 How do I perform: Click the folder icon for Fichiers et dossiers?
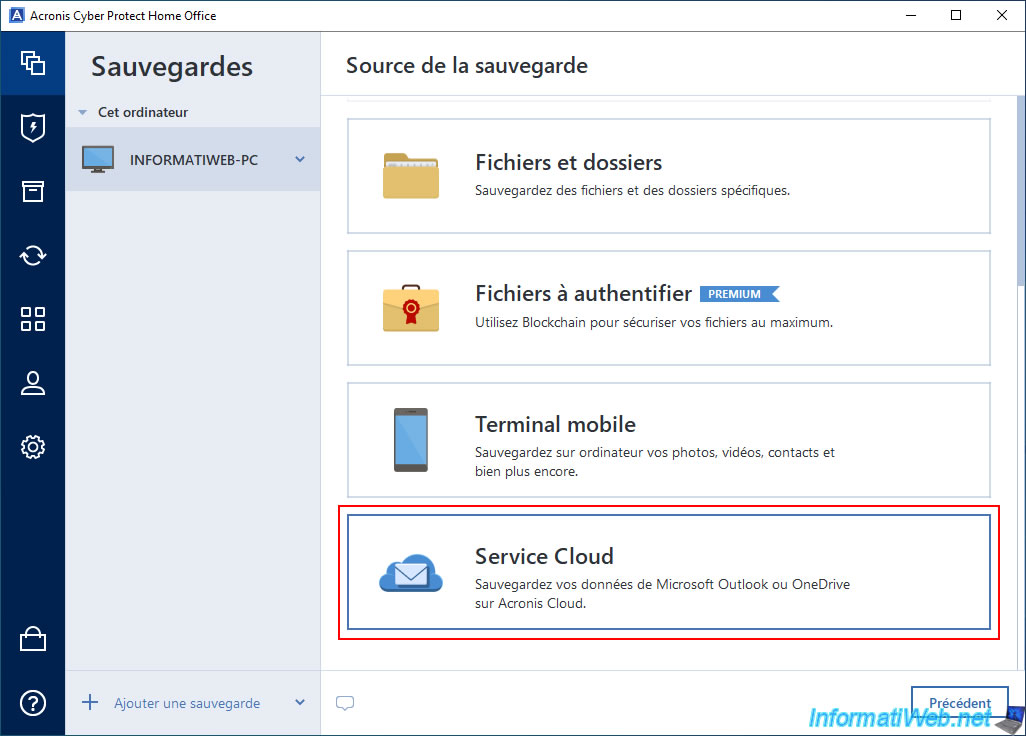point(411,176)
